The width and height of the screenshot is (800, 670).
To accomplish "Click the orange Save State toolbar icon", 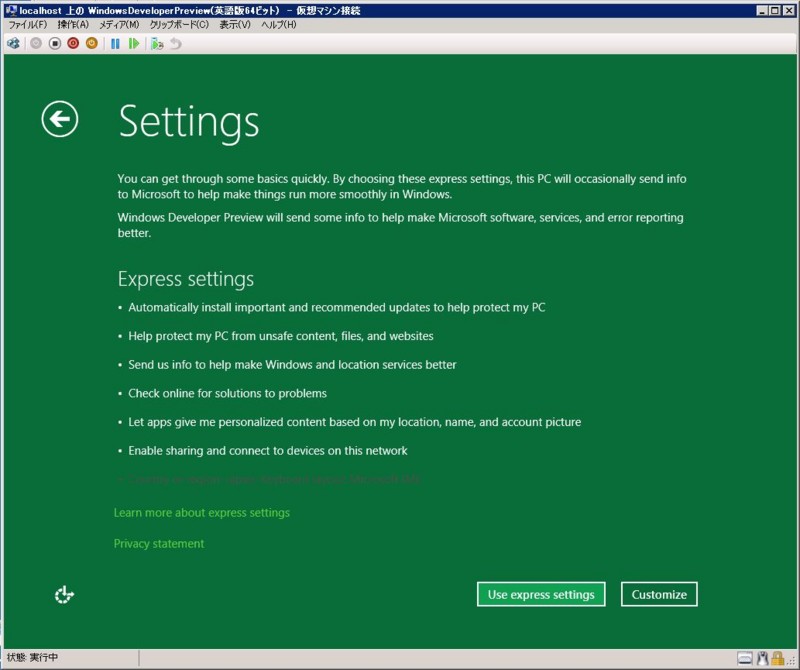I will tap(92, 44).
